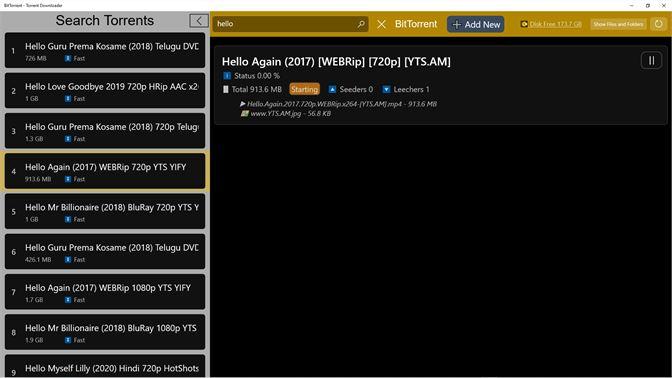Select Hello Mr Billionaire BluRay 720p result
Viewport: 672px width, 378px height.
pos(105,212)
